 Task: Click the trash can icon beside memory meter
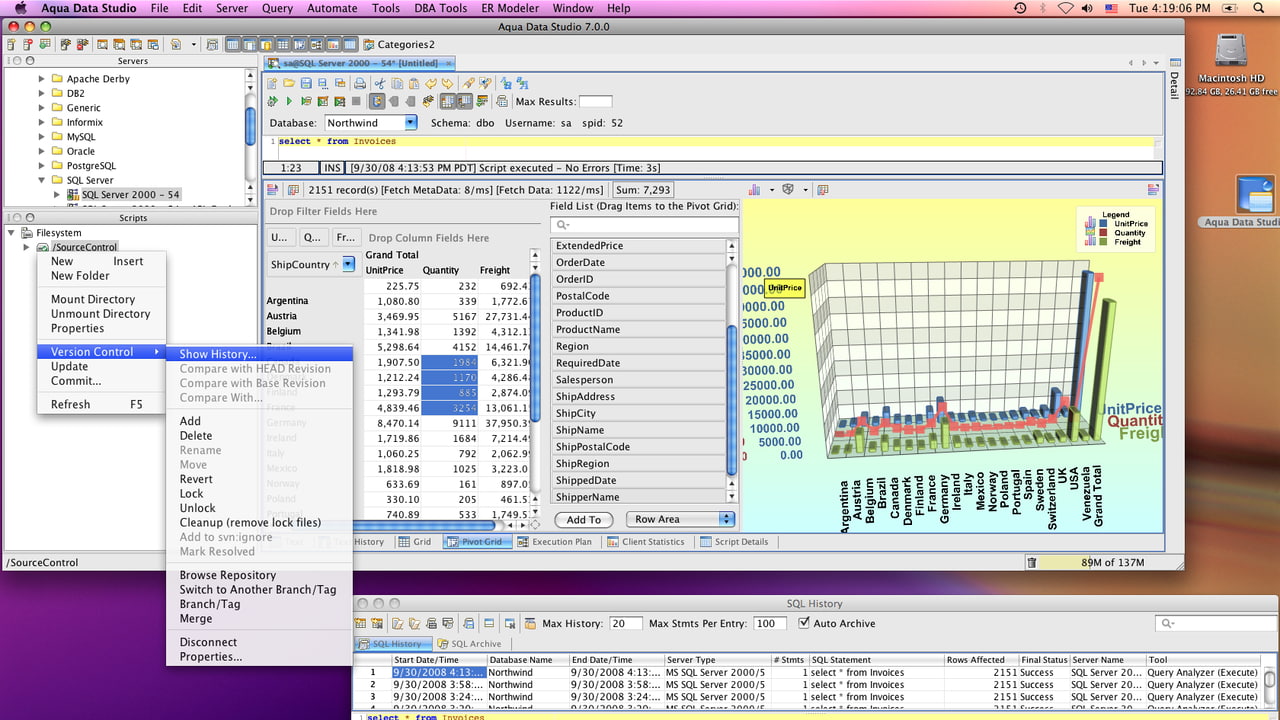pyautogui.click(x=1031, y=563)
